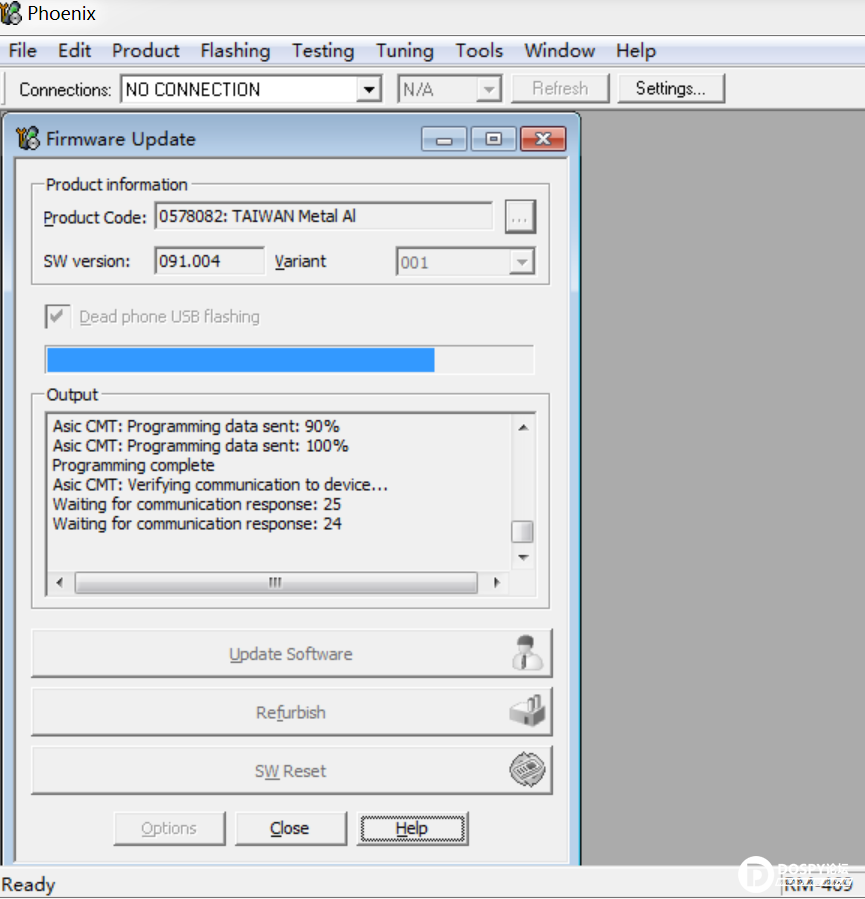Open the Window menu
865x899 pixels.
[559, 50]
